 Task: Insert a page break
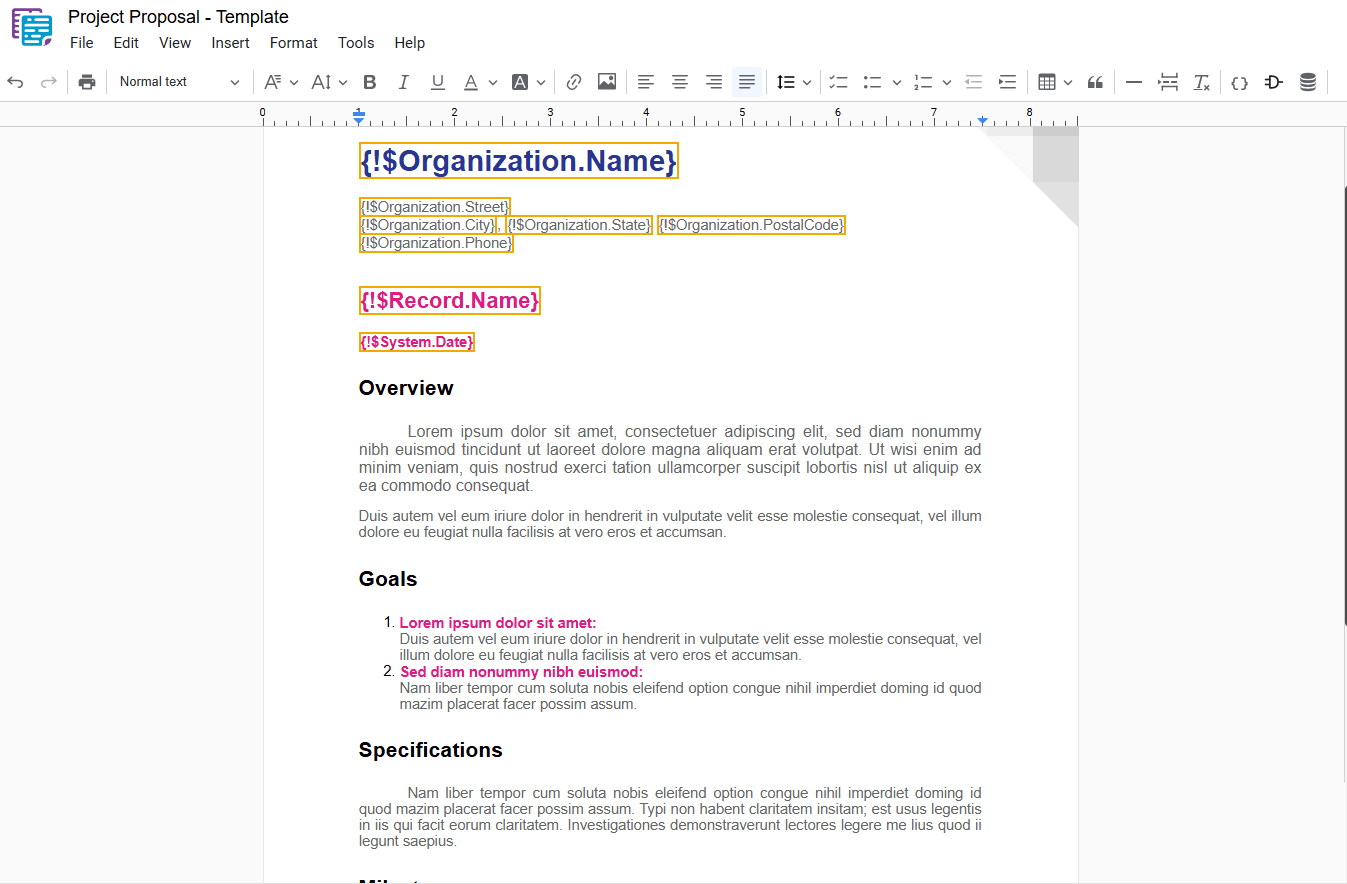click(1168, 82)
